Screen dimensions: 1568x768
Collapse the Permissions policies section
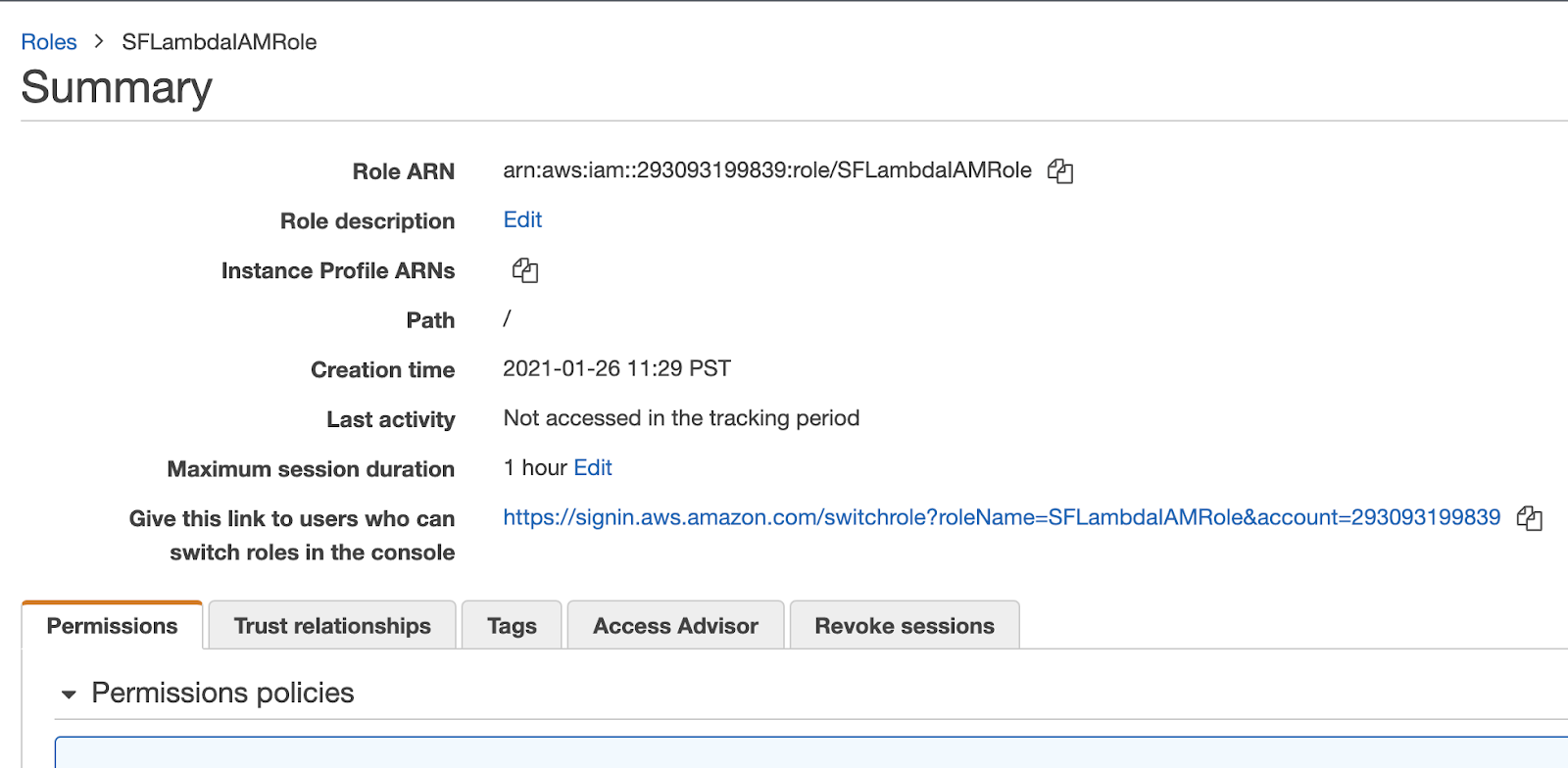(69, 695)
